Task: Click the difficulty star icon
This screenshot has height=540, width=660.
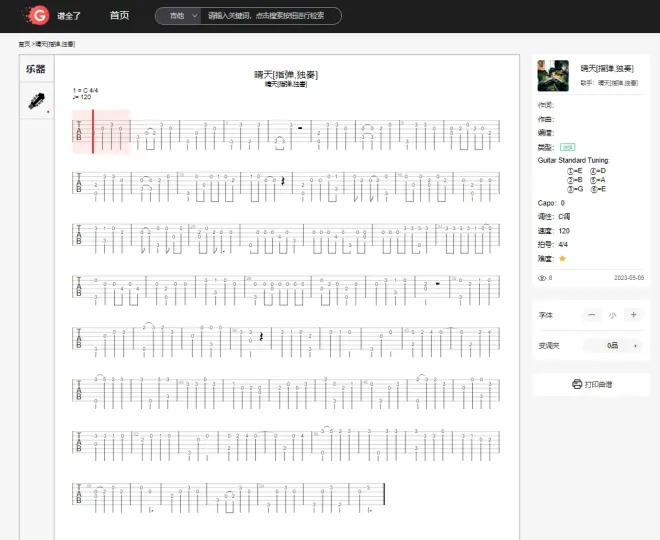Action: [x=562, y=258]
